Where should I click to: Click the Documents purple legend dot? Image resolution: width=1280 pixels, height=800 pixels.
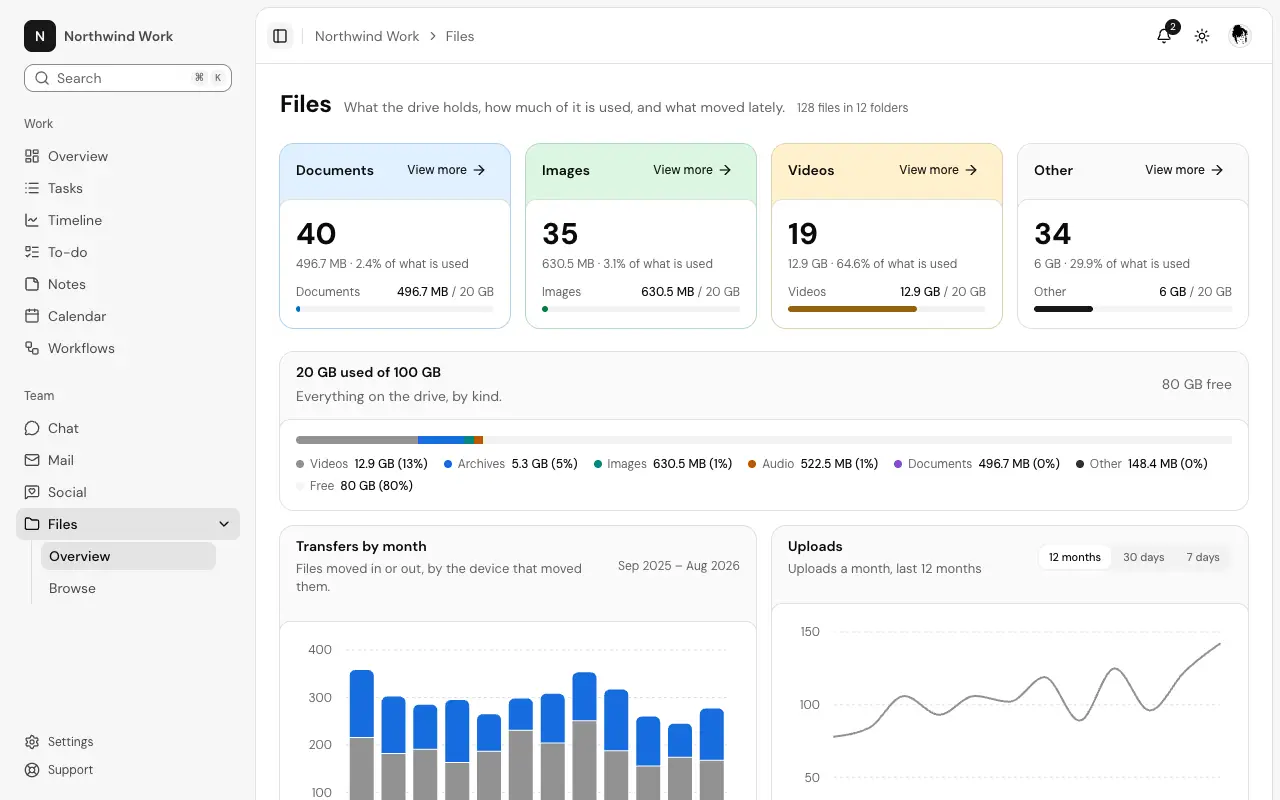click(x=898, y=464)
